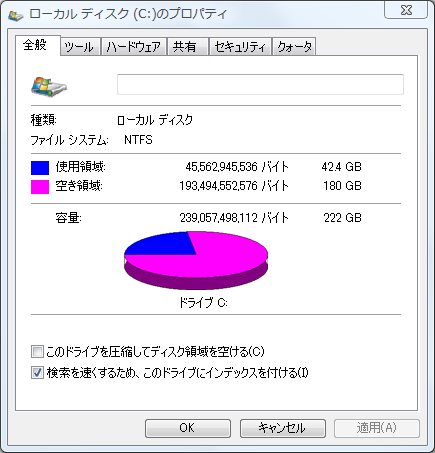The image size is (435, 453).
Task: Click the キャンセル button
Action: (x=283, y=428)
